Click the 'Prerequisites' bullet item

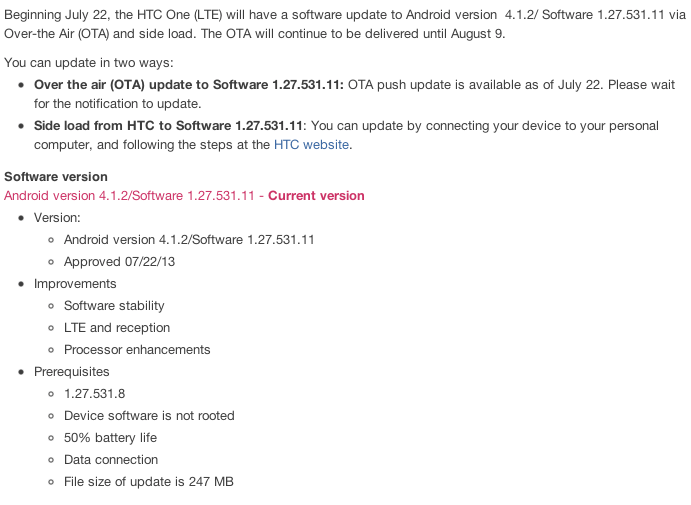72,372
